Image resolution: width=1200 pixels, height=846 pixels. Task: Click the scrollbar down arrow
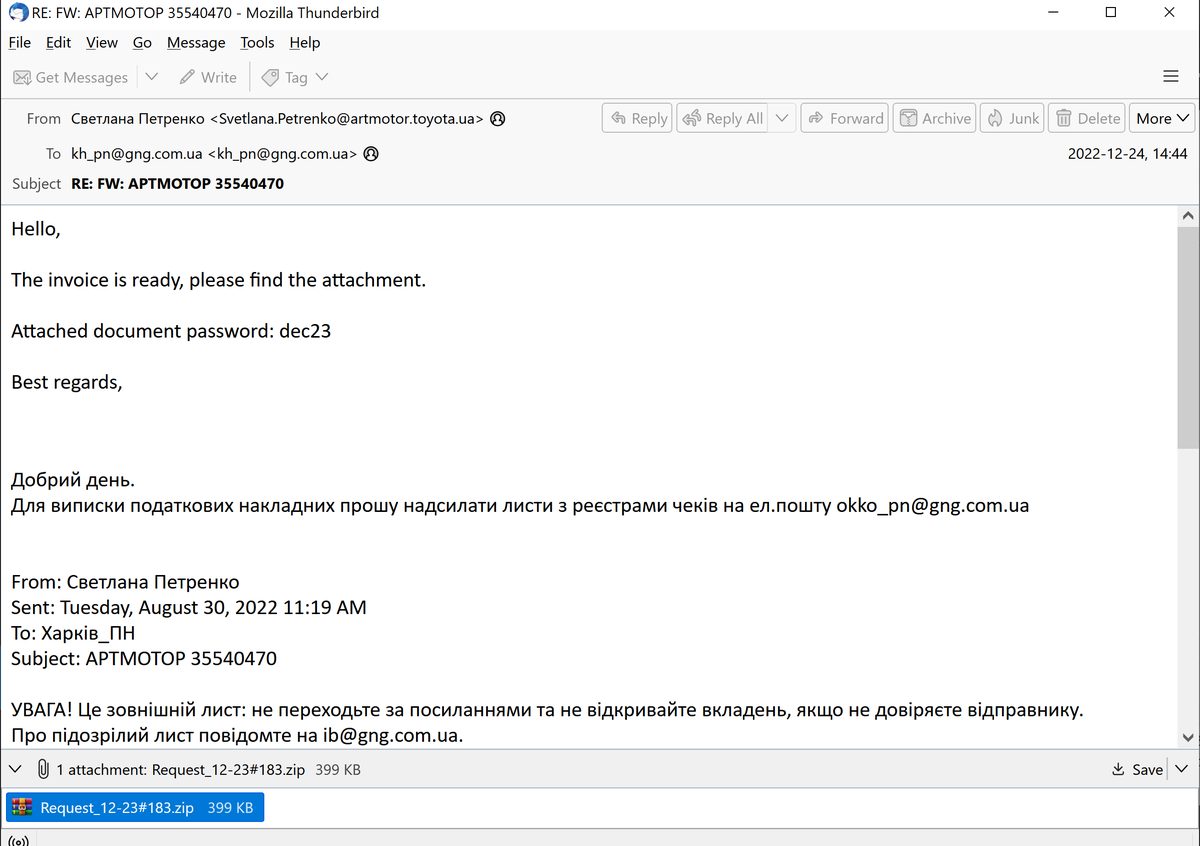pos(1188,737)
